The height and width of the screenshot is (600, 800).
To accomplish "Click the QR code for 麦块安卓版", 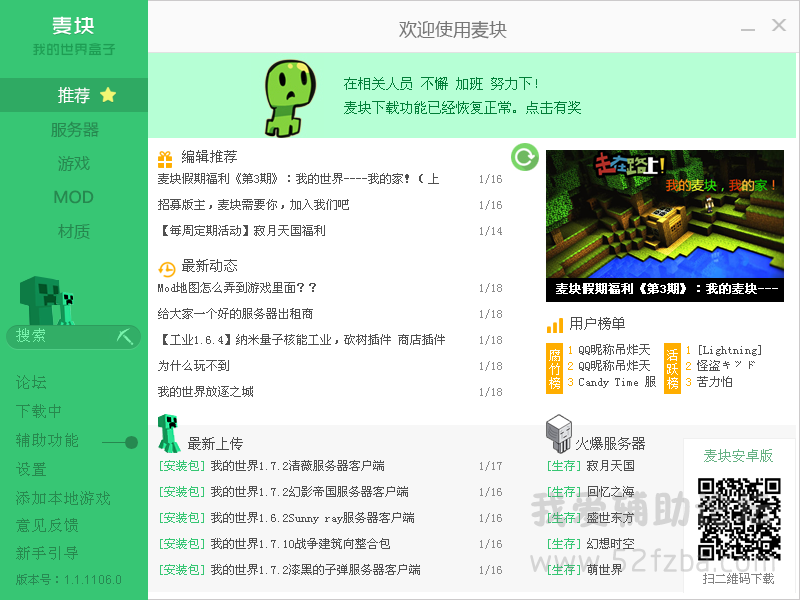I will pyautogui.click(x=739, y=519).
